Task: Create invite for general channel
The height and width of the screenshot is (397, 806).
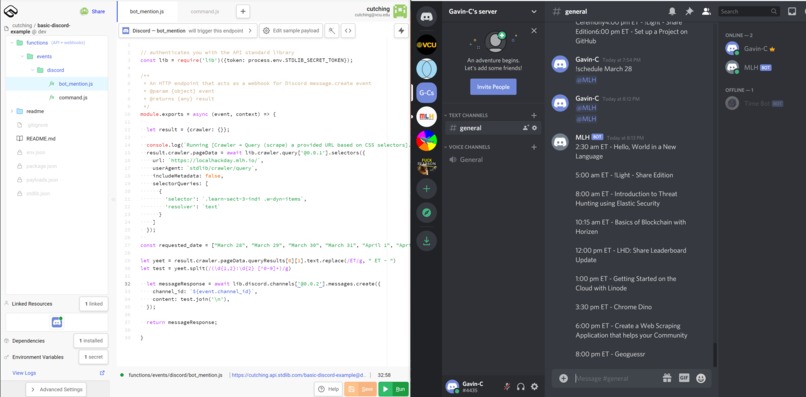Action: tap(525, 128)
